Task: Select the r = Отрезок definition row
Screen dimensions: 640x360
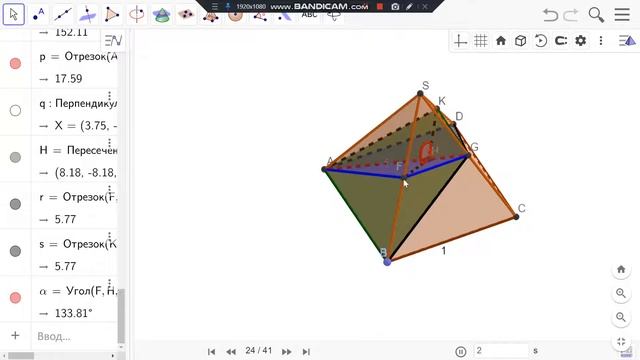Action: (78, 198)
